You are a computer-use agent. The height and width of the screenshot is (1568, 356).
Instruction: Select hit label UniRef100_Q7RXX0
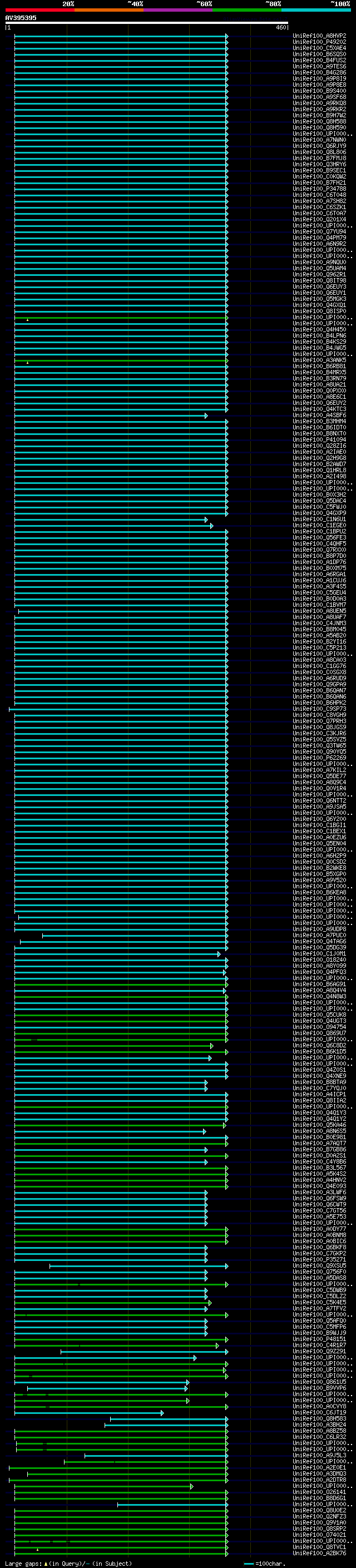point(319,550)
